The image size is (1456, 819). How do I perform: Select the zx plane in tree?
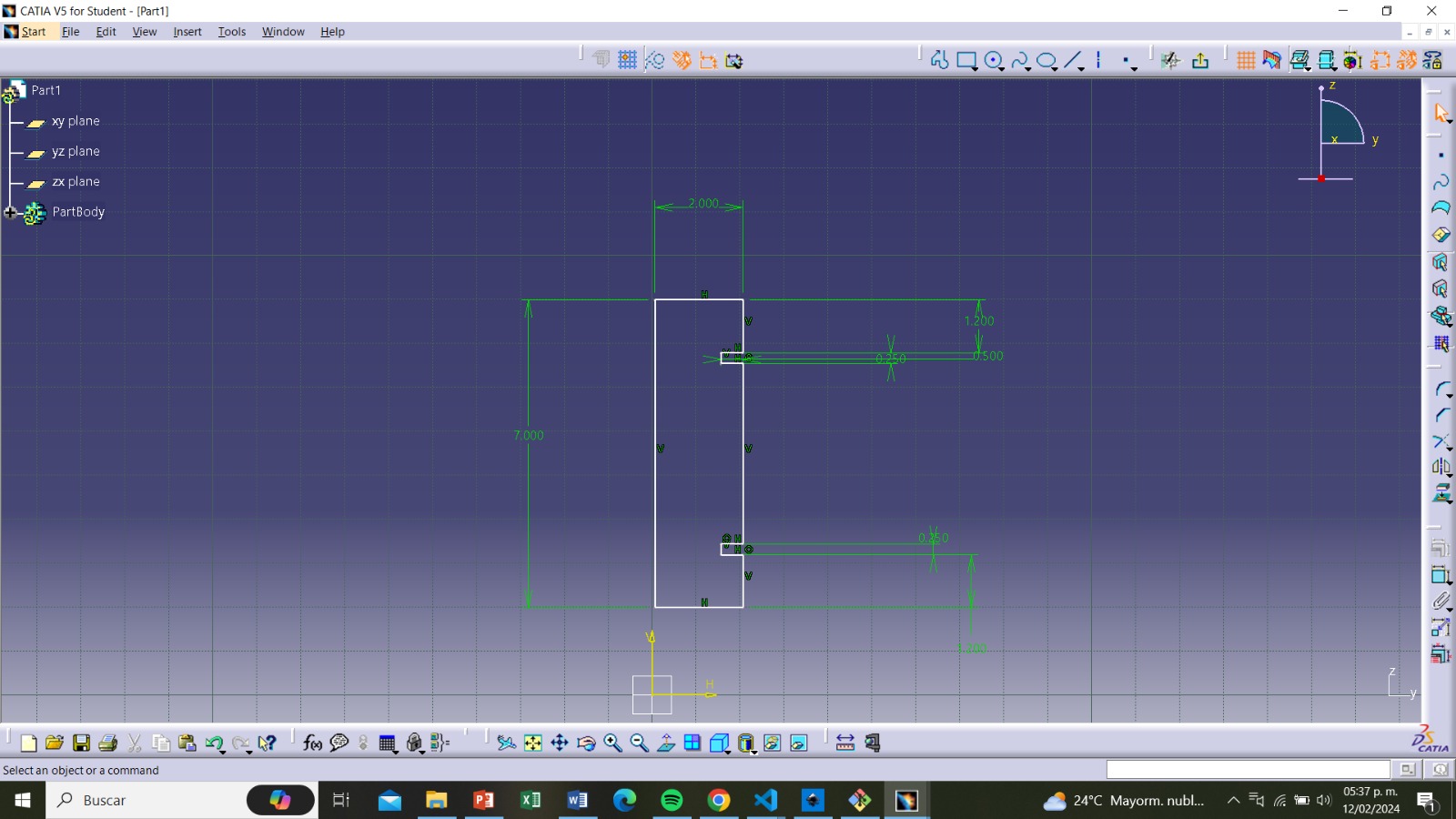pos(76,182)
